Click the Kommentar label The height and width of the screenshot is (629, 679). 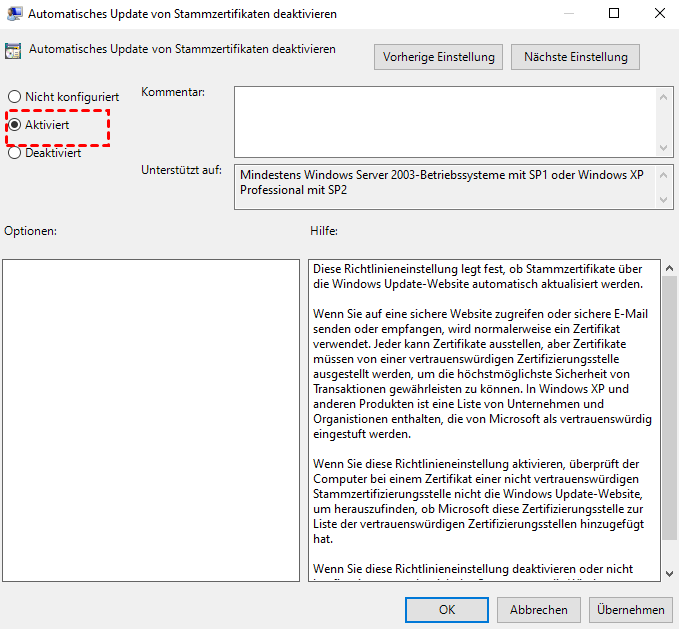click(173, 92)
